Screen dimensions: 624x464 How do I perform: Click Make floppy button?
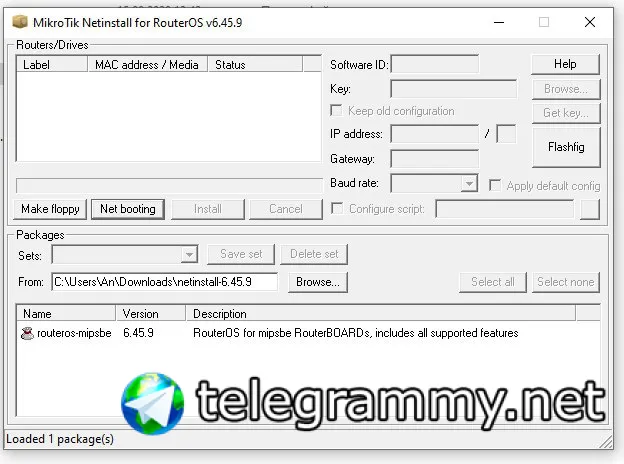click(50, 209)
